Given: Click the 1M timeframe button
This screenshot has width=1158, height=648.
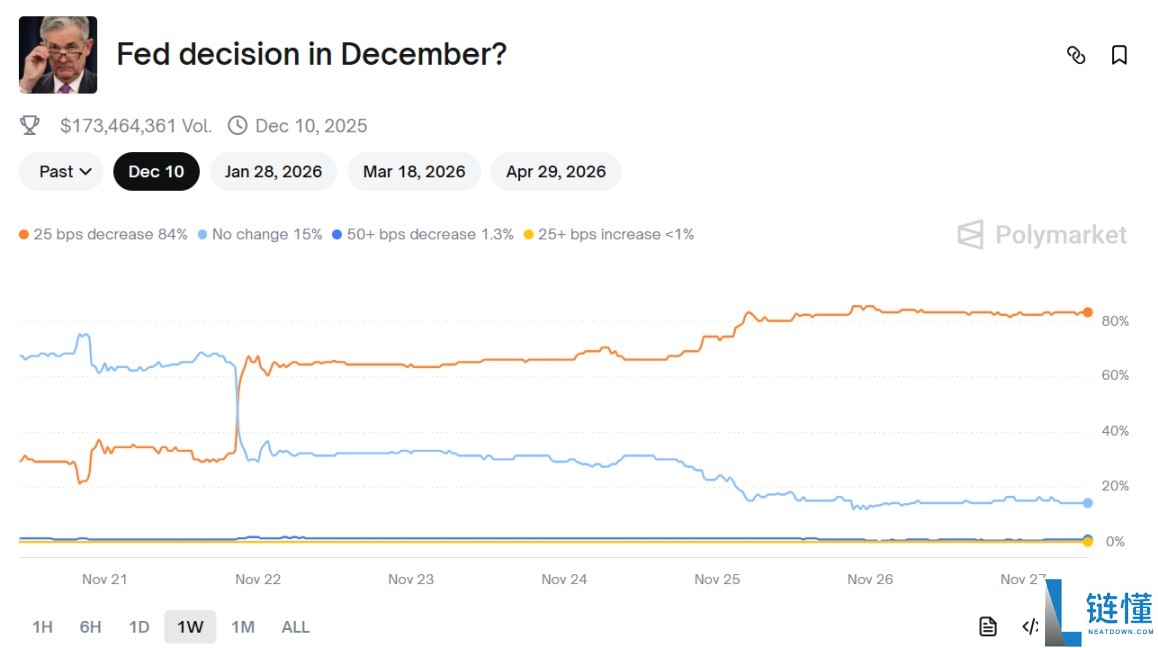Looking at the screenshot, I should pos(243,627).
